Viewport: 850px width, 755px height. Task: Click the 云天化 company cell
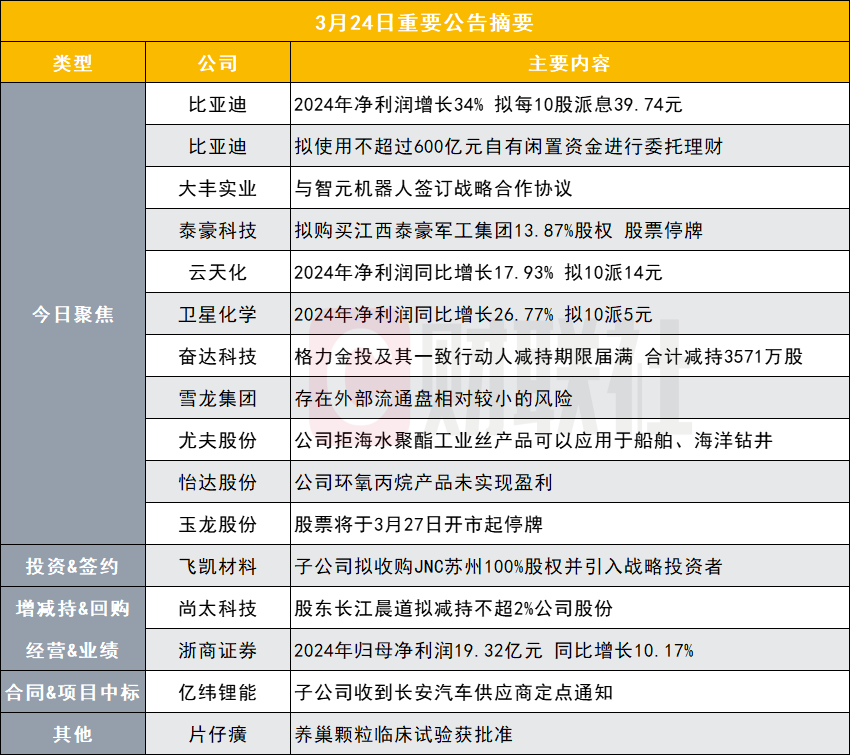[218, 273]
